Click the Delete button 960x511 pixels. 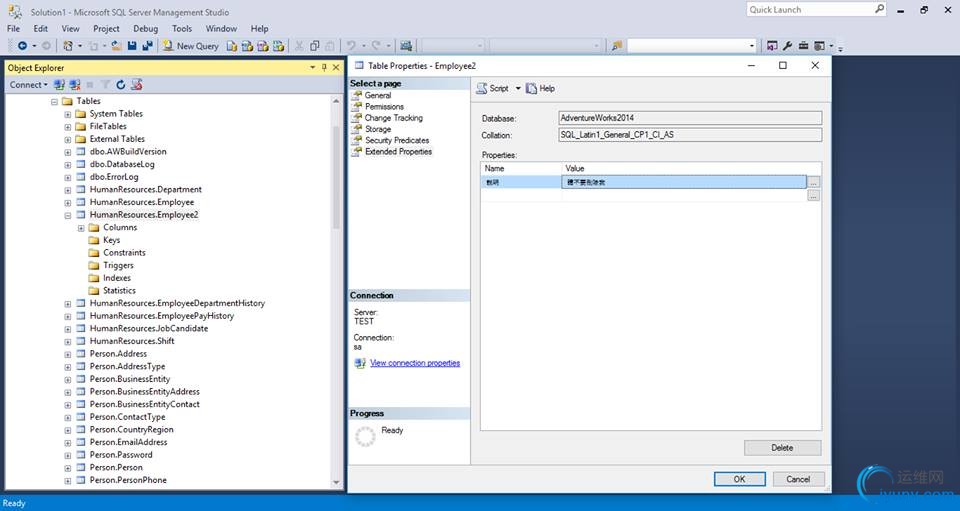point(782,448)
